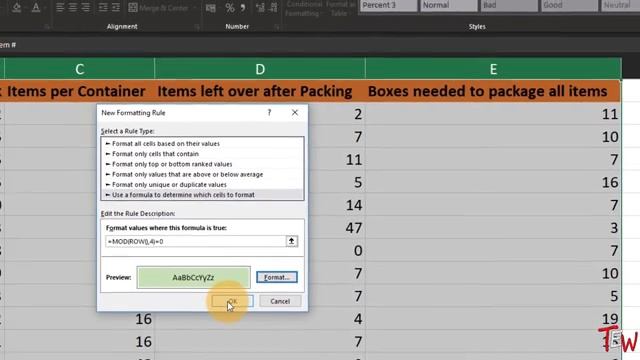Open the Font group dialog launcher
The image size is (640, 360).
(x=47, y=27)
